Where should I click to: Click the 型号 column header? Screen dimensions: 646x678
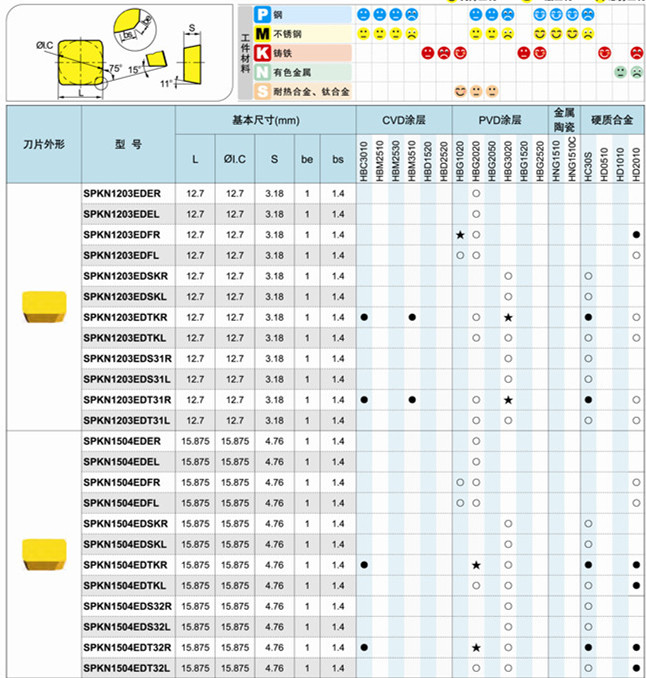point(128,144)
